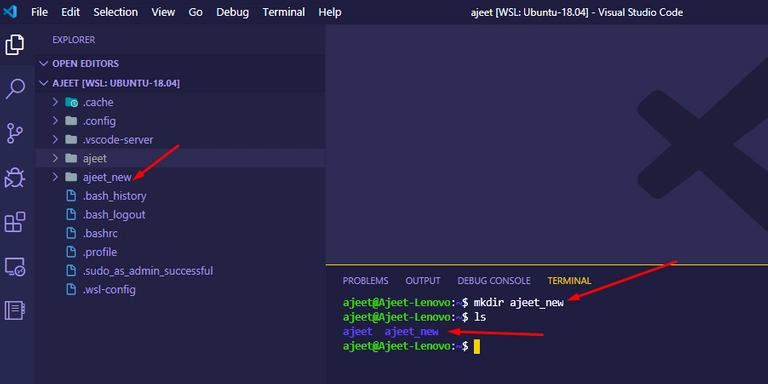The width and height of the screenshot is (768, 384).
Task: Open the .profile file
Action: [100, 252]
